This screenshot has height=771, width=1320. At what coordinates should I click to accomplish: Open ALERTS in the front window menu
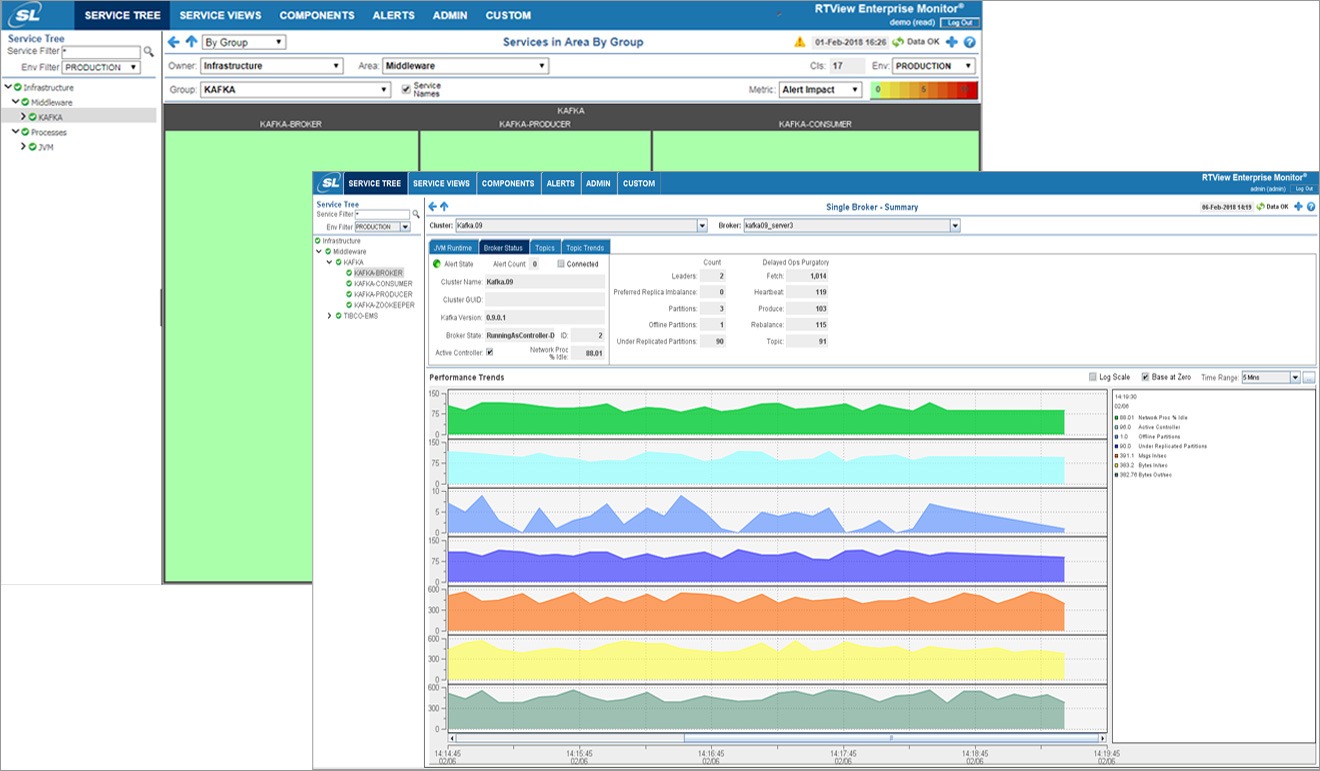[560, 183]
